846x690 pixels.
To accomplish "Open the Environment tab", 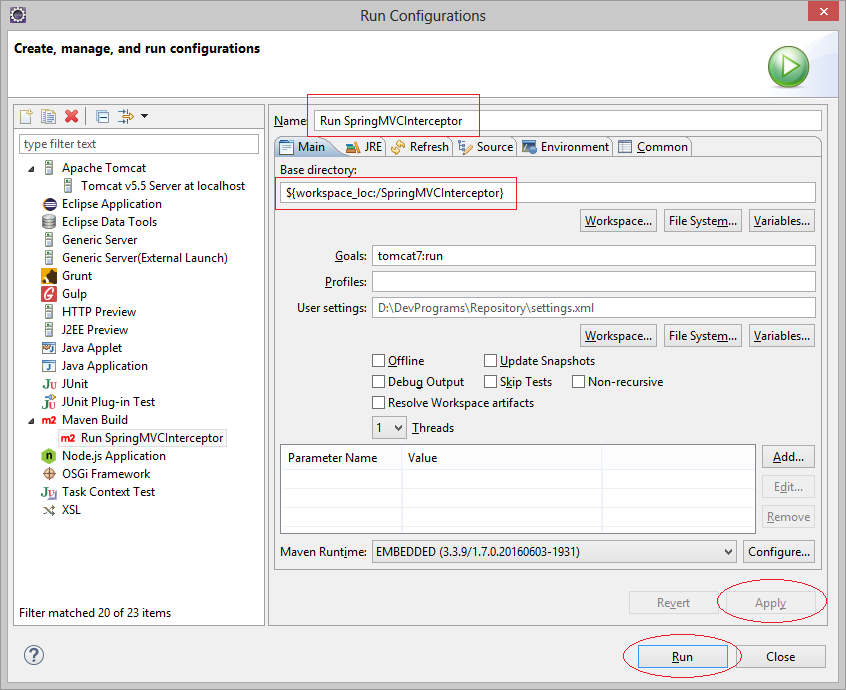I will point(565,147).
